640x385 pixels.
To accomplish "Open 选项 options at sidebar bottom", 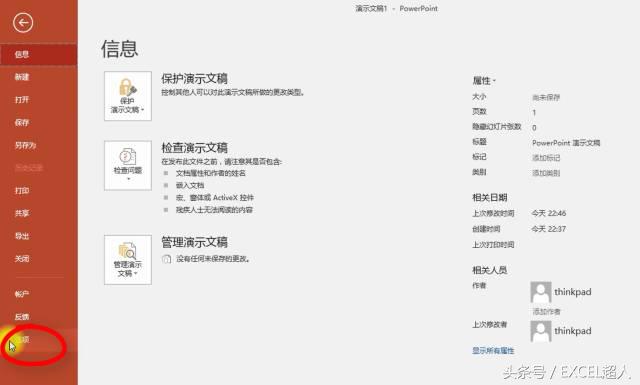I will pyautogui.click(x=38, y=339).
